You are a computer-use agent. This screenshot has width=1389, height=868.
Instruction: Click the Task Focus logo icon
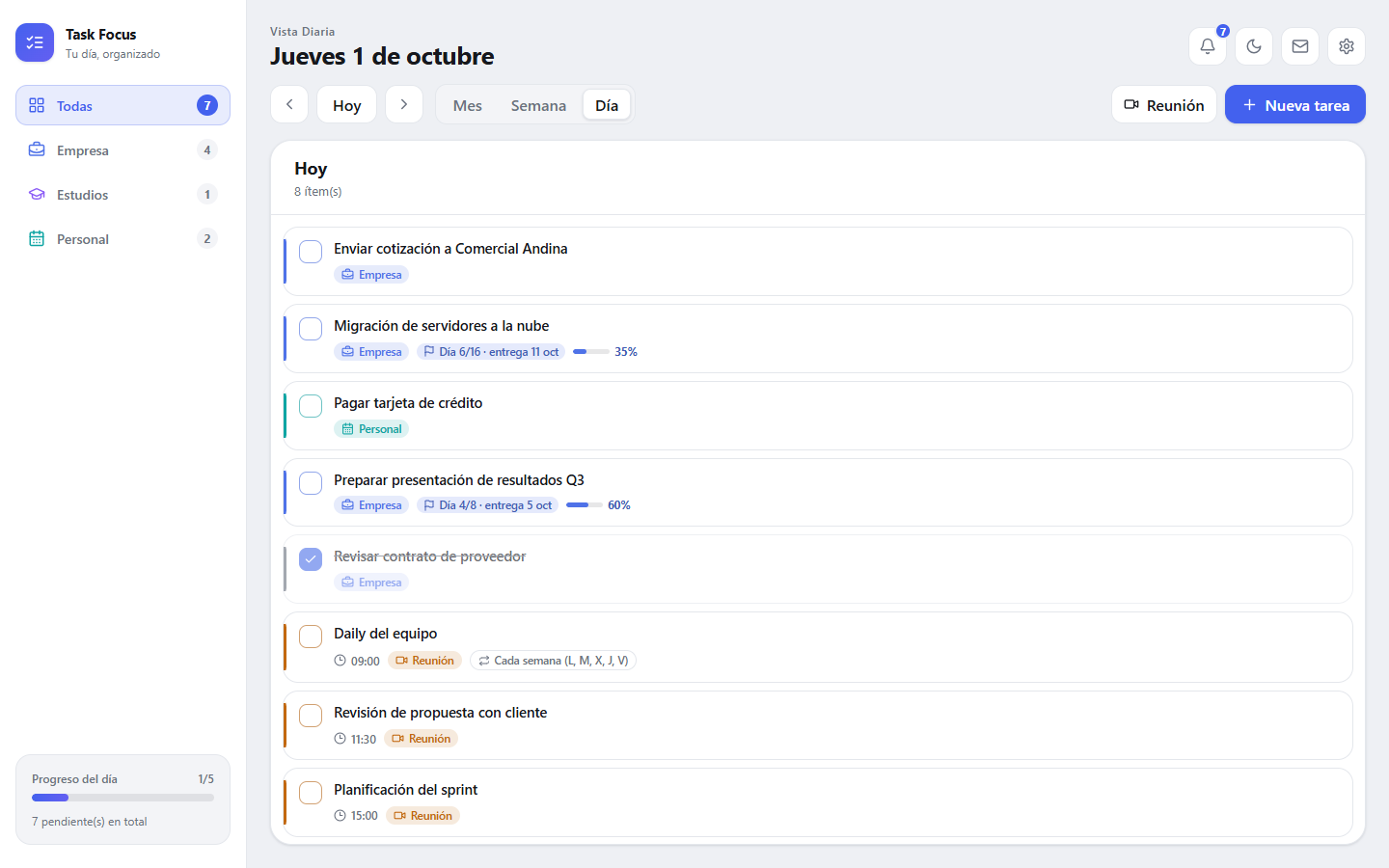pyautogui.click(x=35, y=42)
